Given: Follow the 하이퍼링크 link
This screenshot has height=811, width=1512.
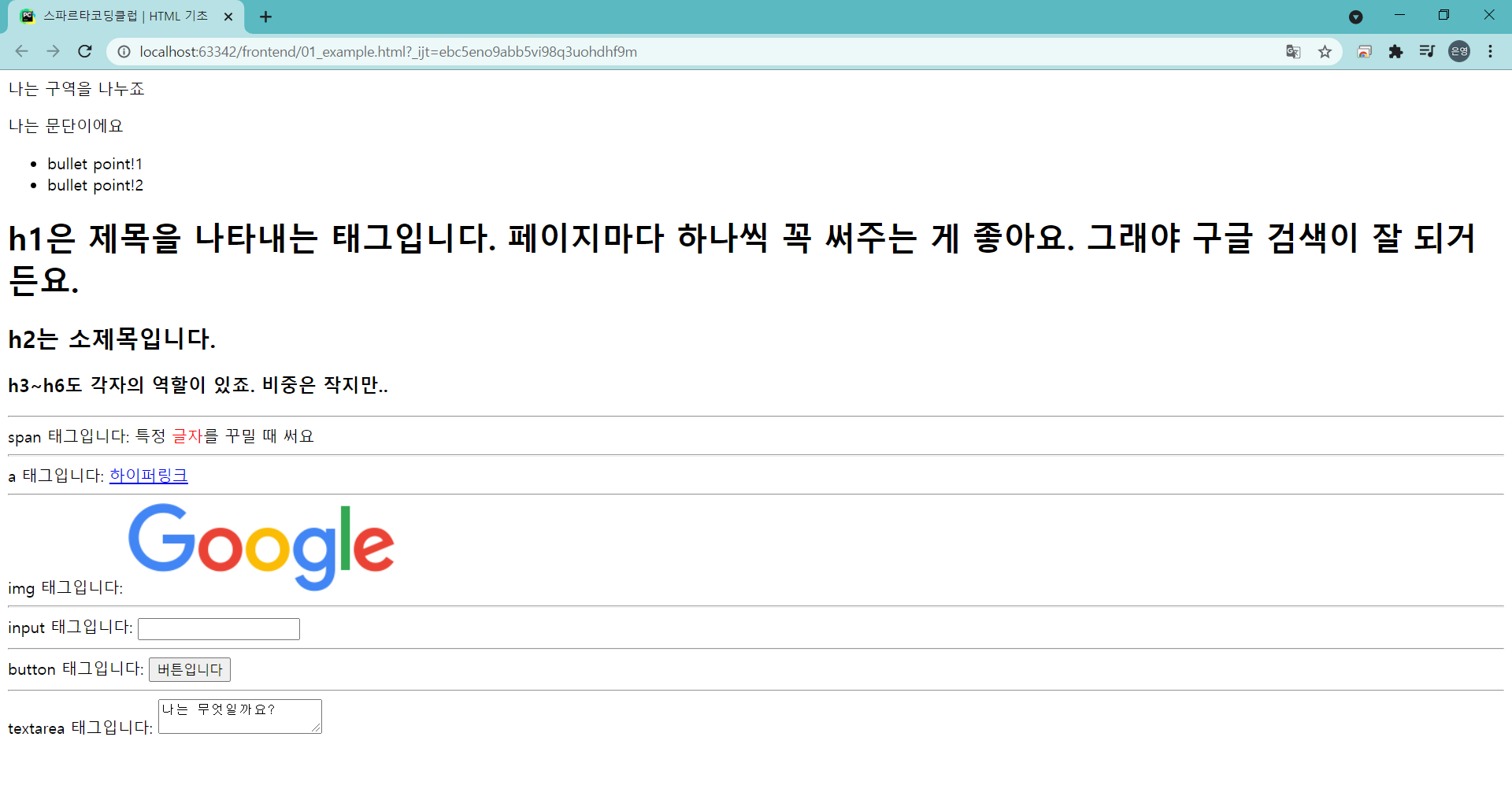Looking at the screenshot, I should pyautogui.click(x=149, y=476).
